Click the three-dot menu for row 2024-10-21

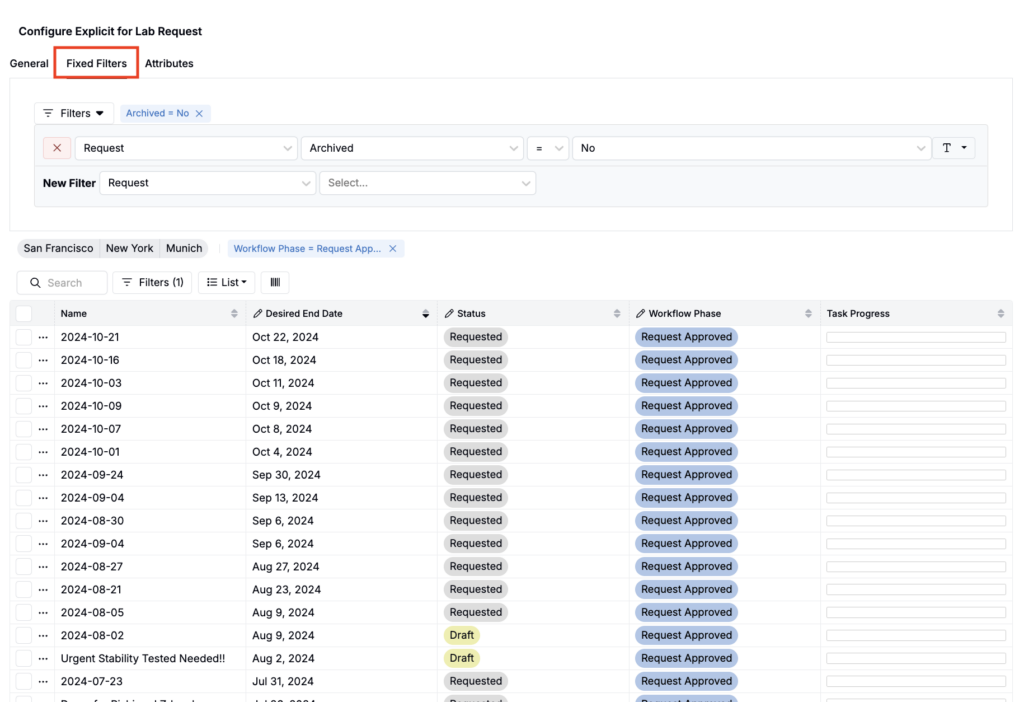click(x=43, y=337)
